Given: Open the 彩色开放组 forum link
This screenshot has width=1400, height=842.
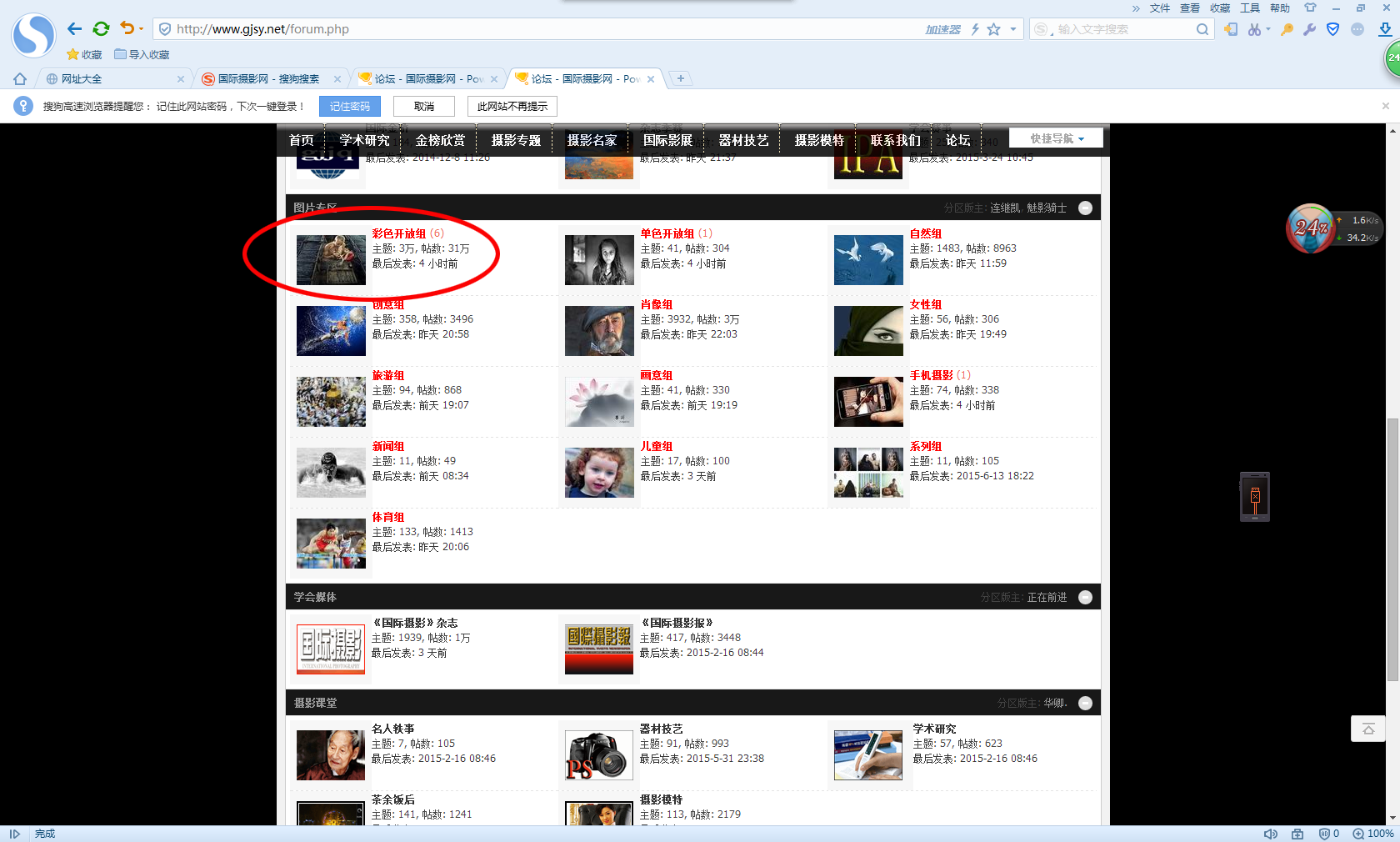Looking at the screenshot, I should 398,233.
